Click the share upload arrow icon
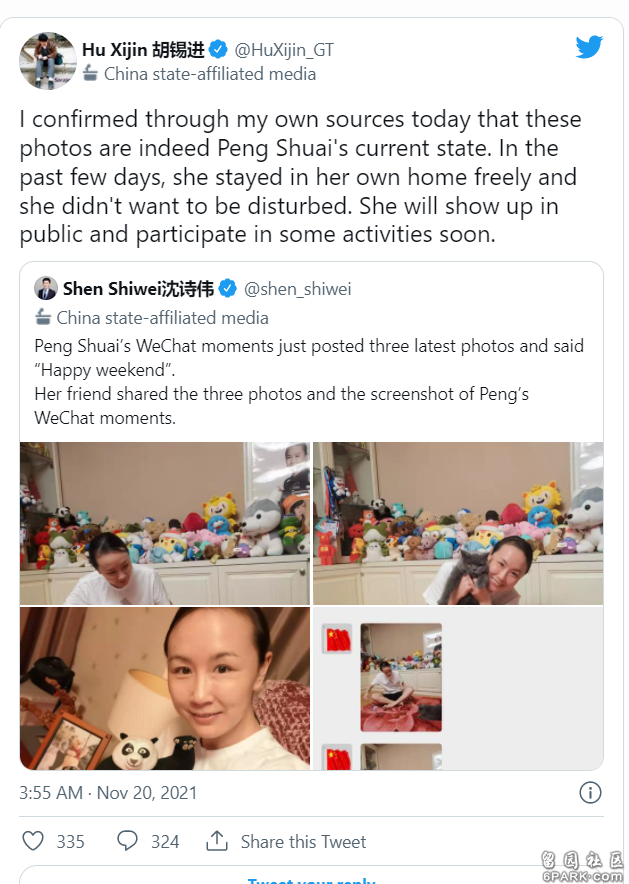The height and width of the screenshot is (884, 629). (x=216, y=841)
